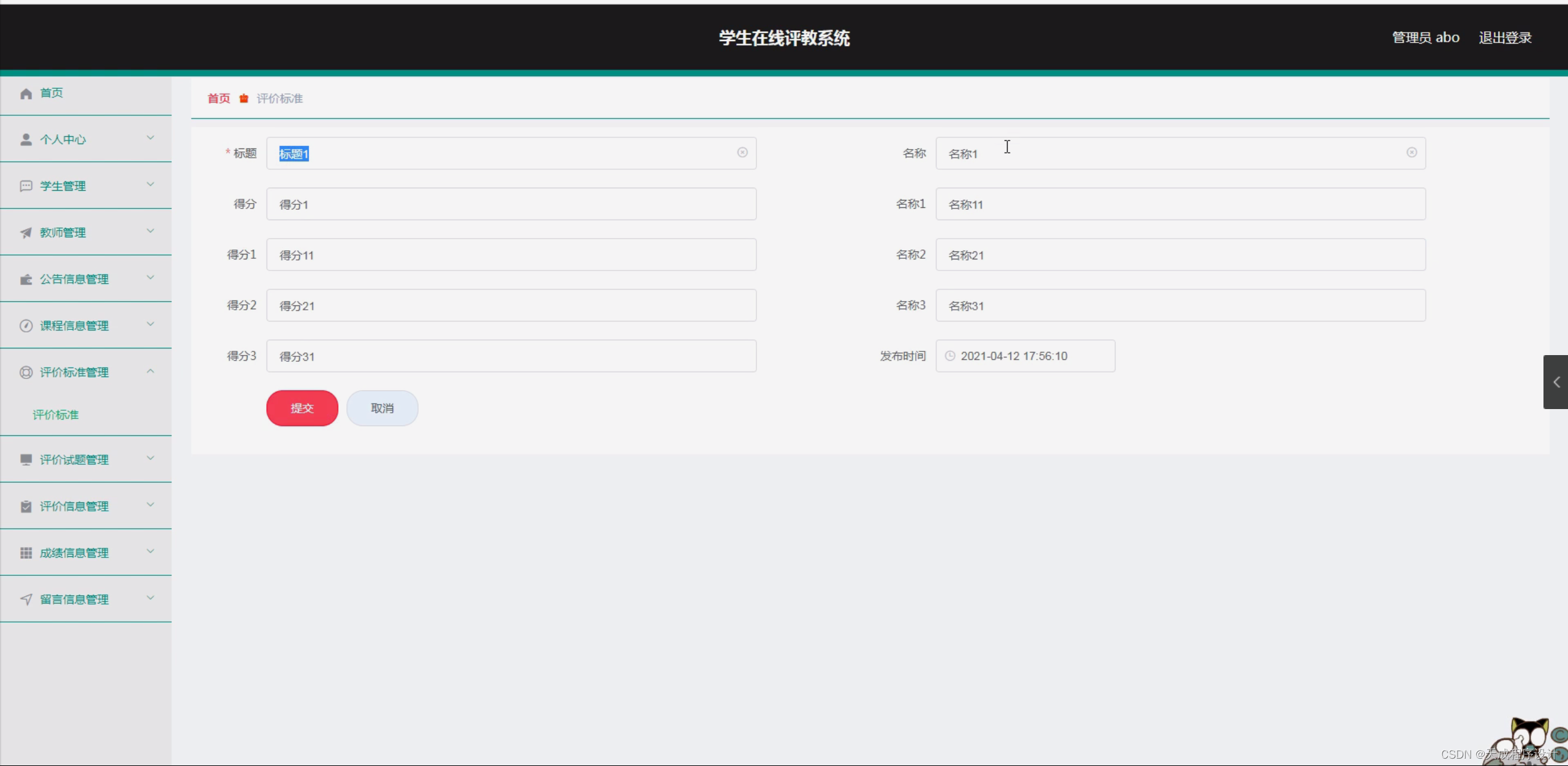Click the 取消 cancel button
The image size is (1568, 766).
coord(381,408)
